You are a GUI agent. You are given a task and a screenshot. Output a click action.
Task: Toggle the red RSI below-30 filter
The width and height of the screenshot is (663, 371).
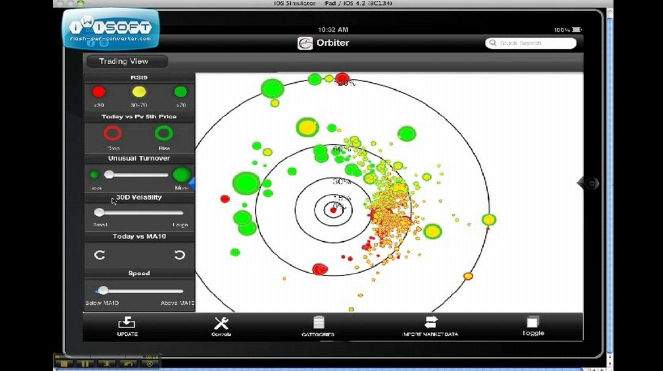(x=99, y=92)
